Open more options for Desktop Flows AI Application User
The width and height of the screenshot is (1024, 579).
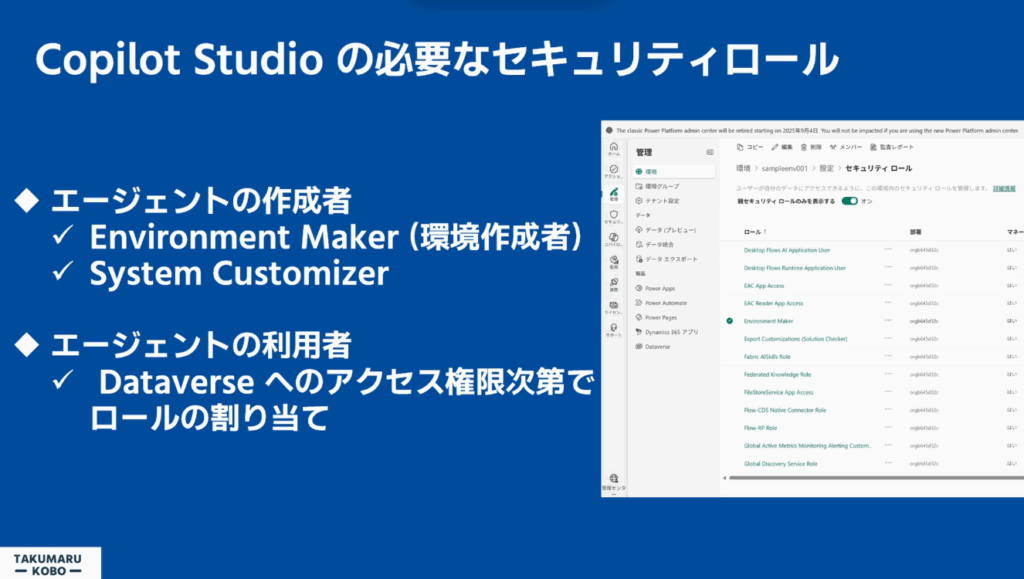[888, 250]
